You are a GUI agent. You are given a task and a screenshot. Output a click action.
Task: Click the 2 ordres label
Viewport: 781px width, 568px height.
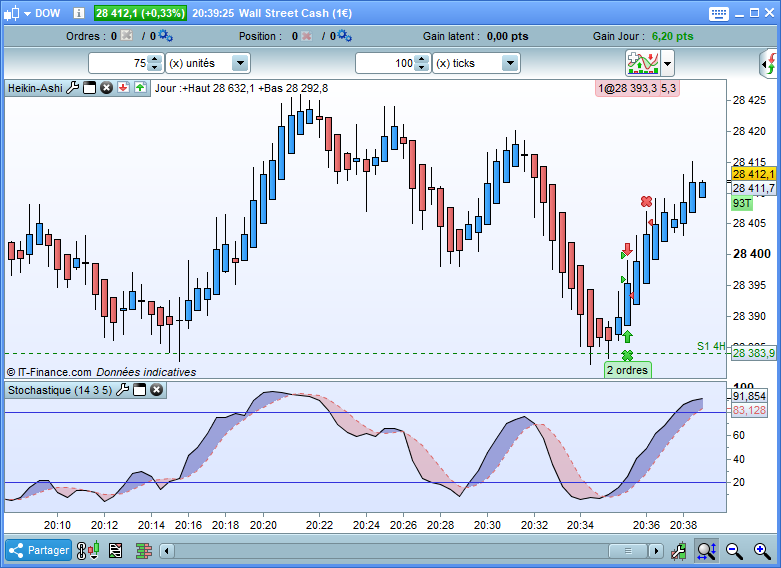(x=628, y=370)
